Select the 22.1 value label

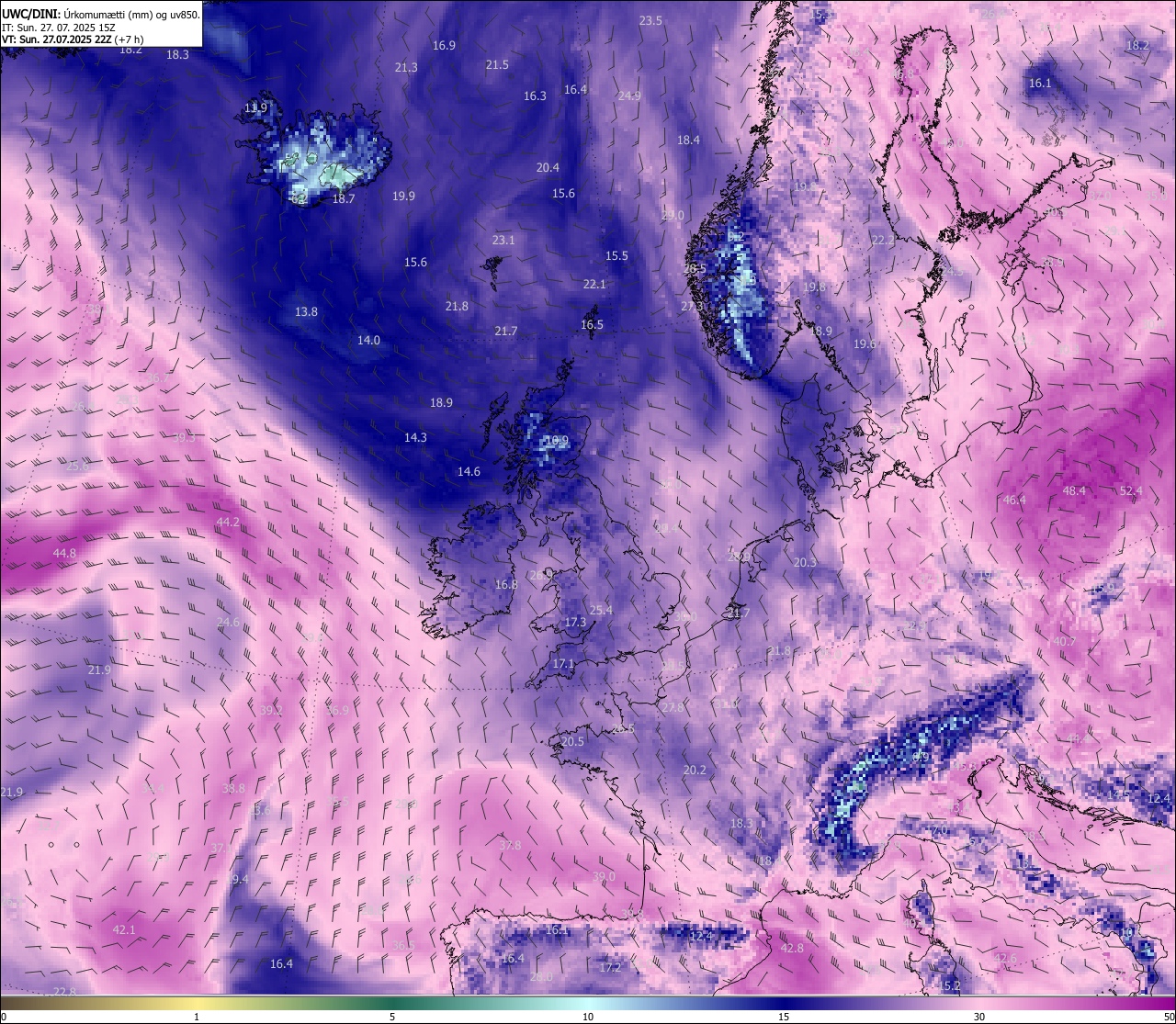594,284
